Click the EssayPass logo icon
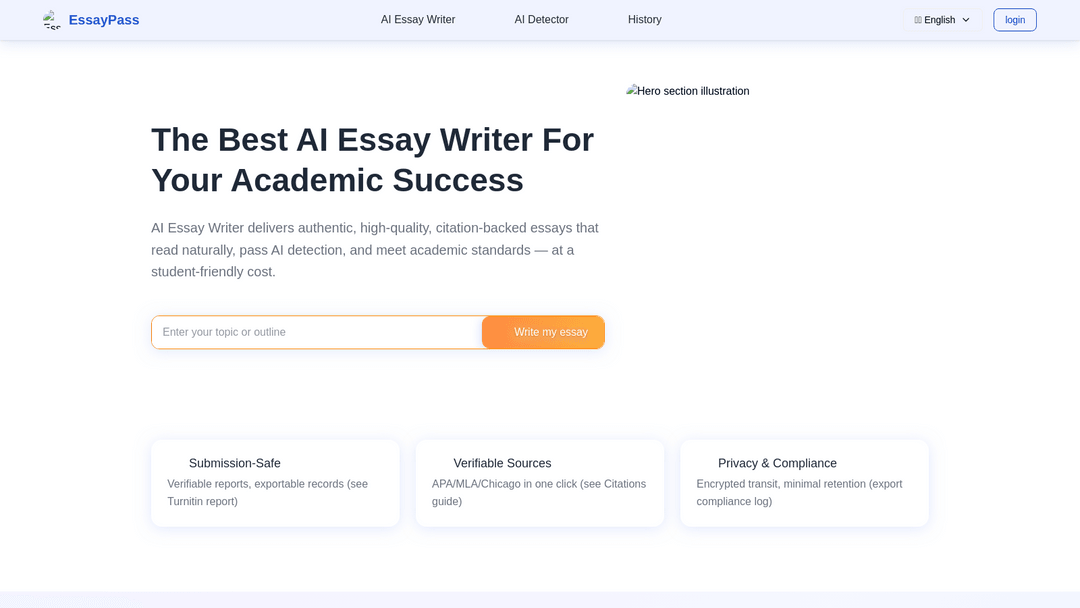This screenshot has width=1080, height=608. coord(51,19)
